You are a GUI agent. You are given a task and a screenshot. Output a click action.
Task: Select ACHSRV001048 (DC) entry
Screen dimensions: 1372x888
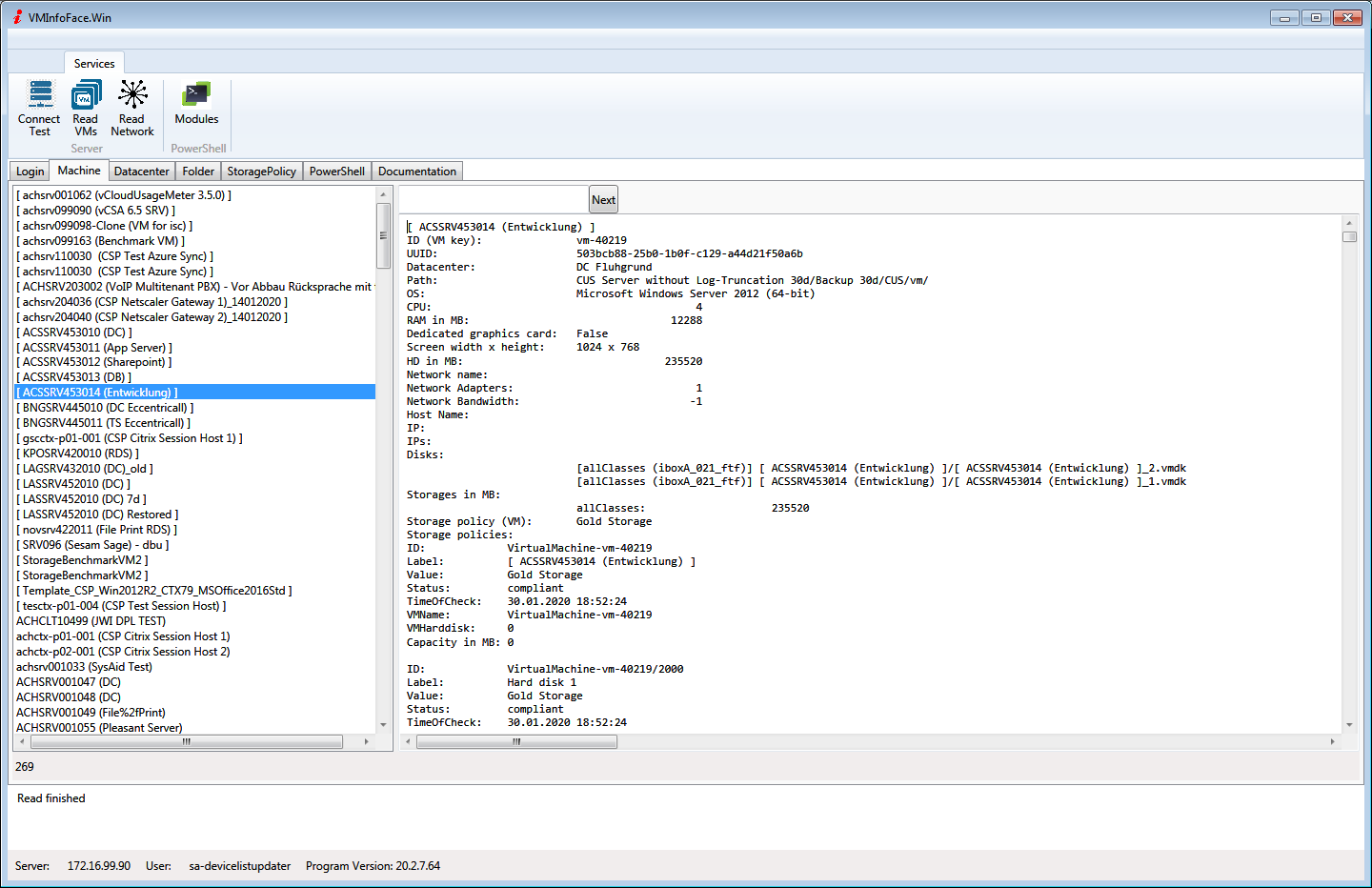69,697
